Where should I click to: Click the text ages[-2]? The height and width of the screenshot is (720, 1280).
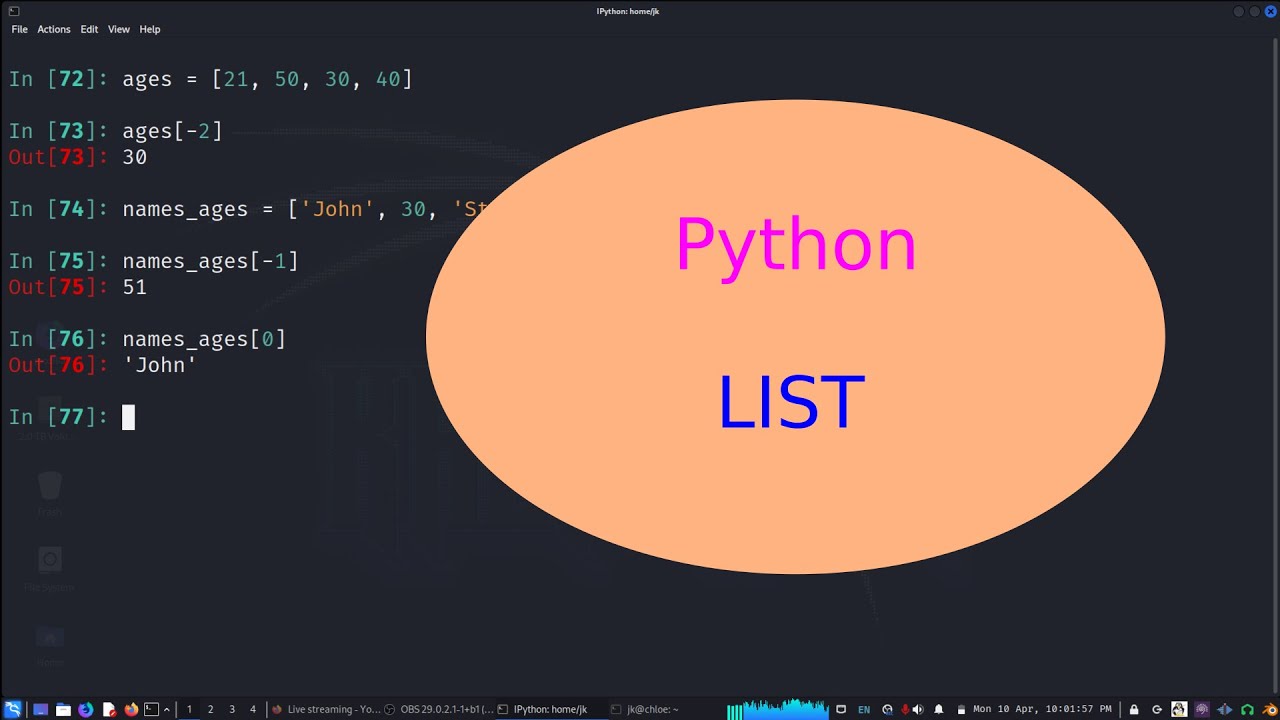[x=172, y=131]
